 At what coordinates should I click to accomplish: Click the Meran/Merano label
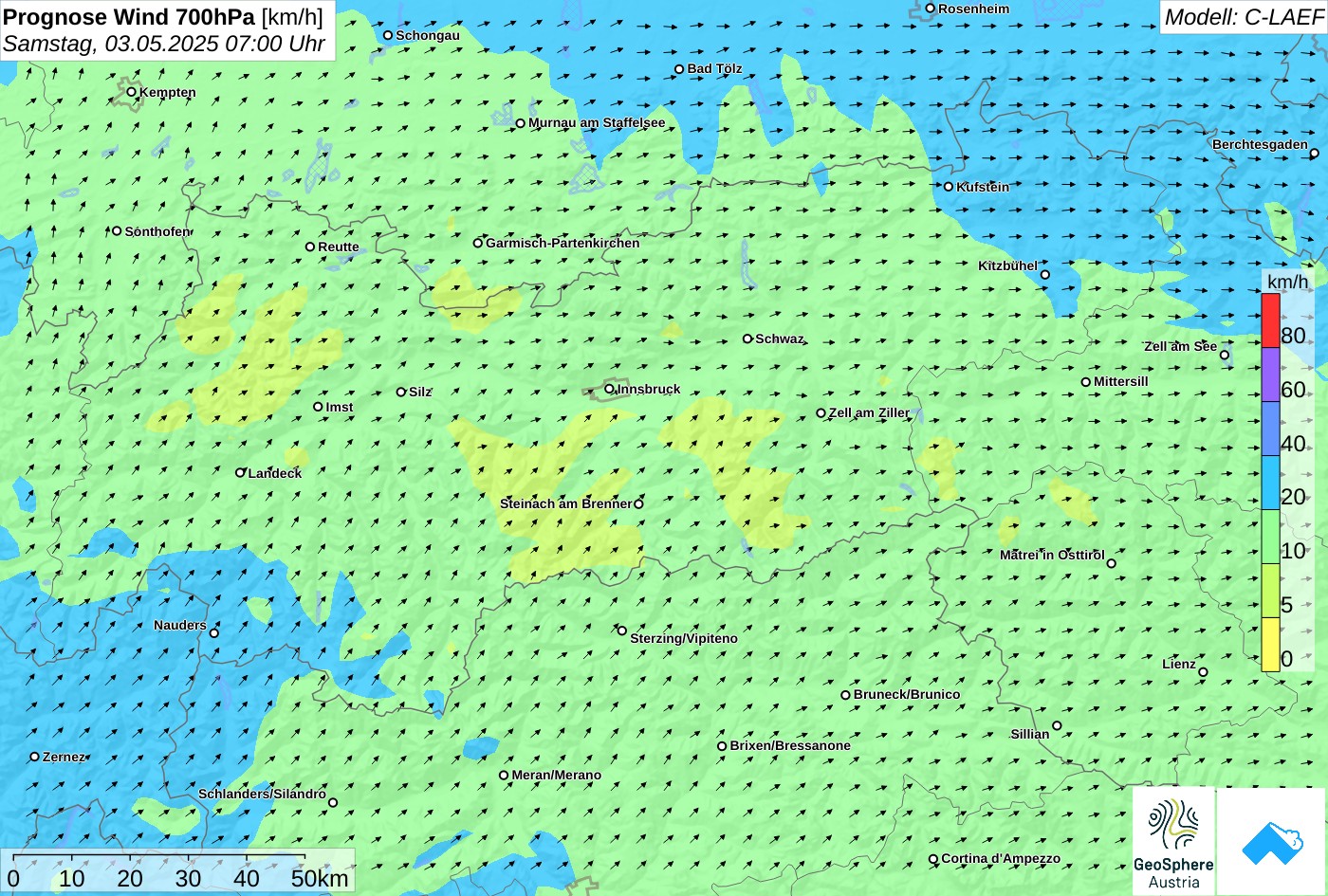557,775
